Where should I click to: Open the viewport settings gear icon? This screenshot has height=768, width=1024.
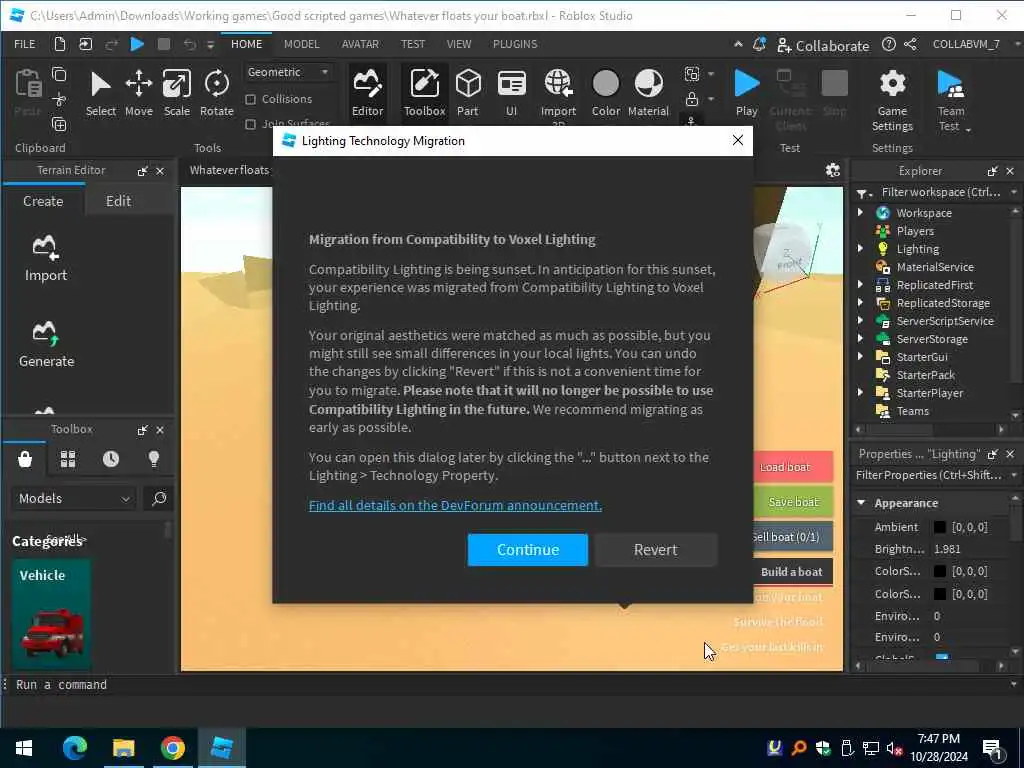833,170
